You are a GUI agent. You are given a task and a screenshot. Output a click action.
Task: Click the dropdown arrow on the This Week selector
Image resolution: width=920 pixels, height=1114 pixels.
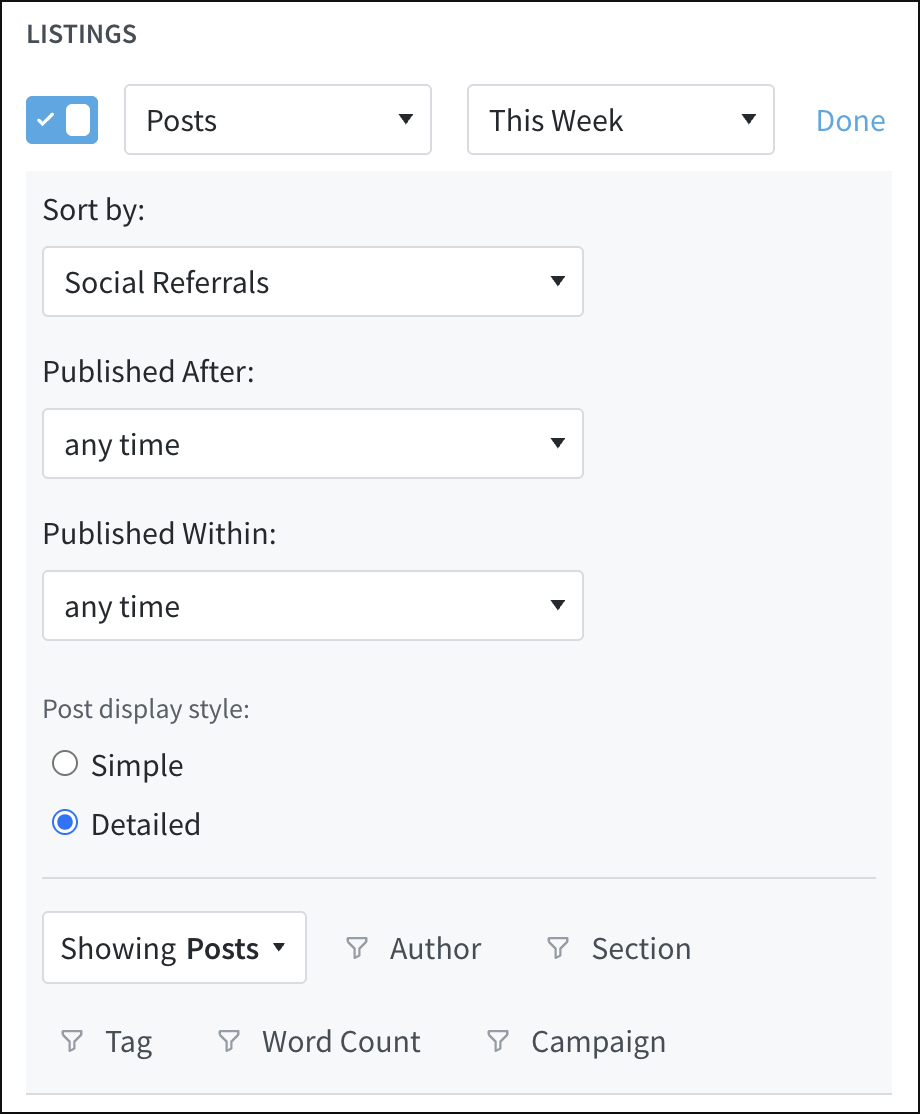[x=748, y=120]
